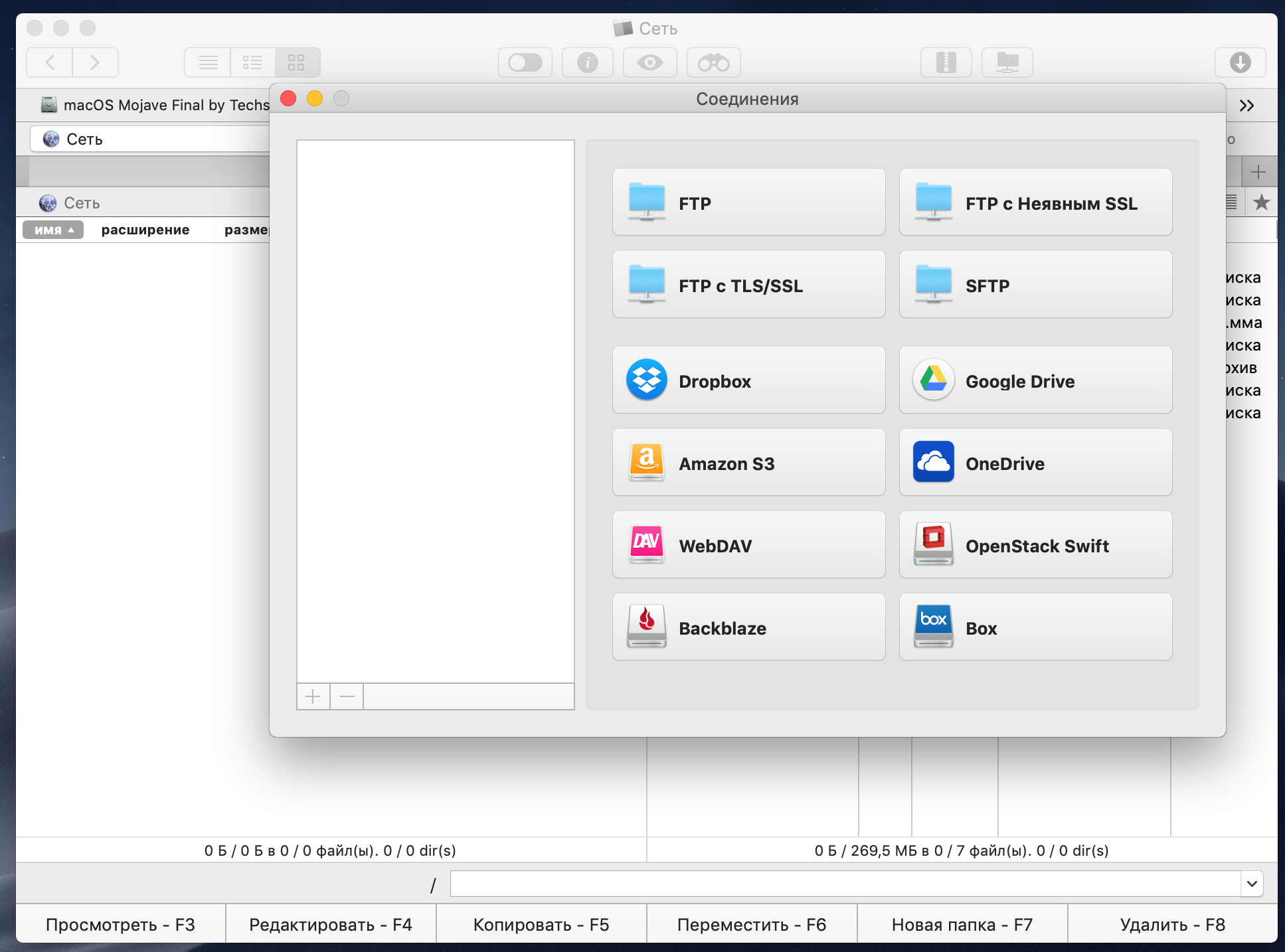The height and width of the screenshot is (952, 1285).
Task: Click Редактировать - F4 button
Action: click(331, 924)
